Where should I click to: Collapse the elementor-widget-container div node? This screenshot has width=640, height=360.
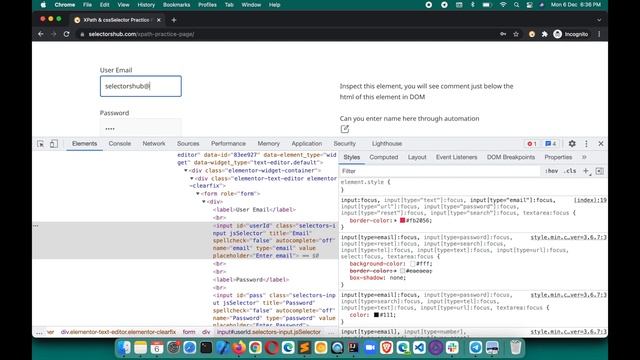[186, 171]
